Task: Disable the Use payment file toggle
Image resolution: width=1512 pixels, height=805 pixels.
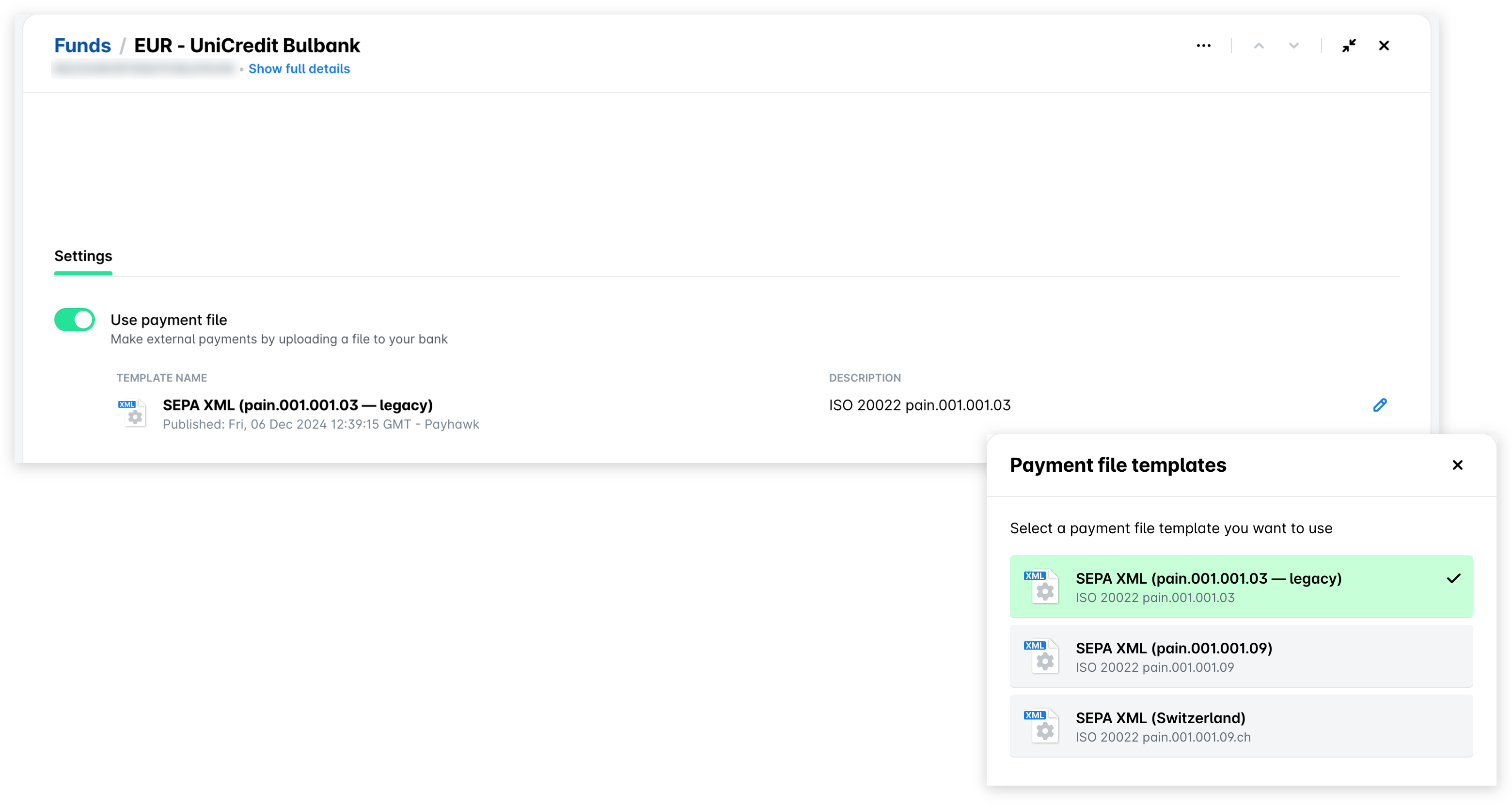Action: (x=75, y=320)
